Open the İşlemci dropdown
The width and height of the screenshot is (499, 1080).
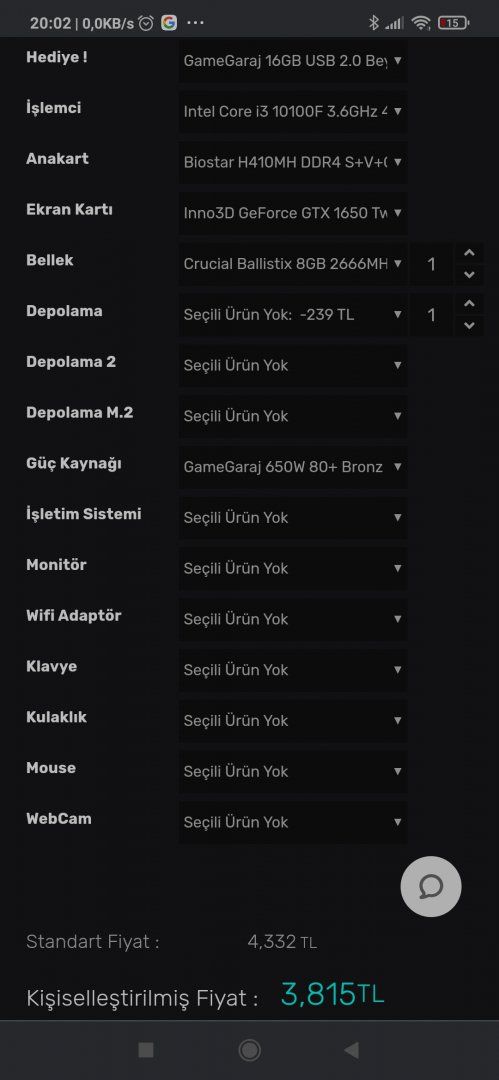[x=293, y=111]
